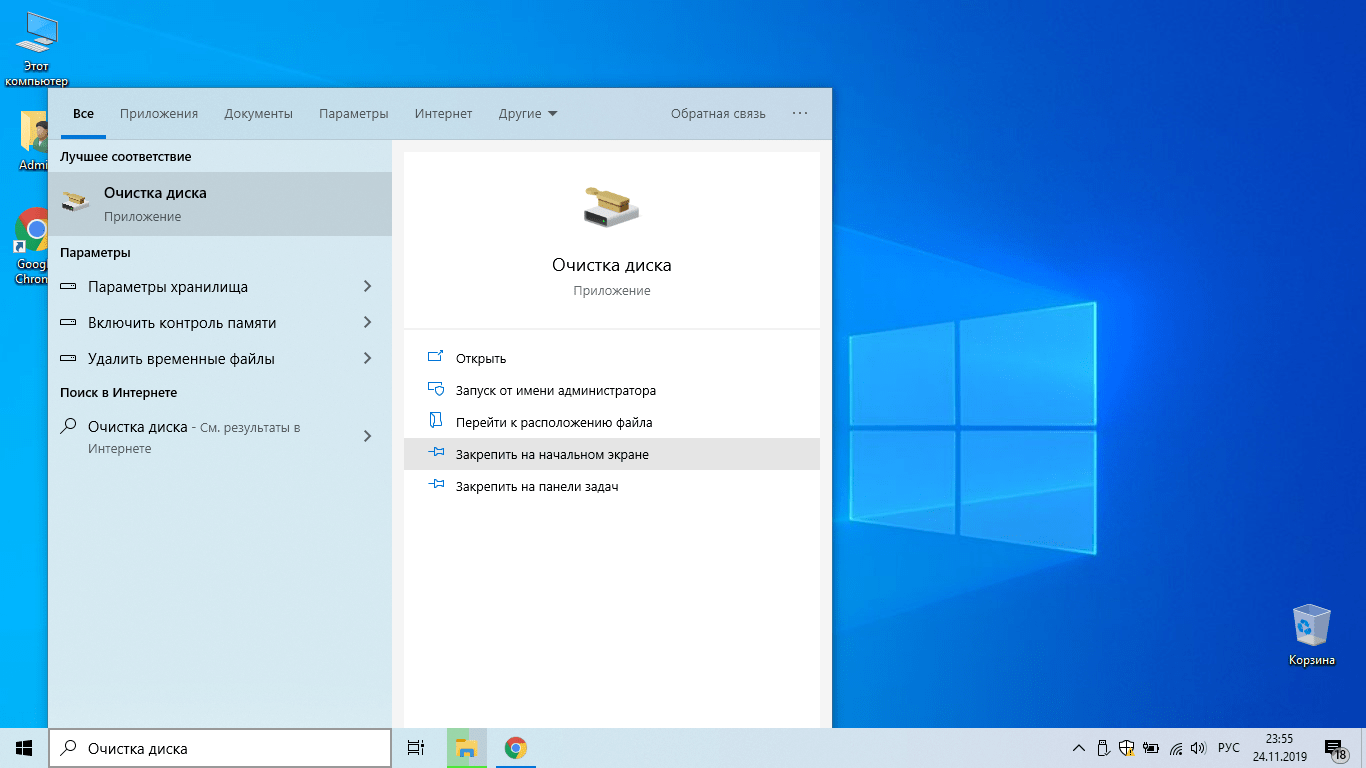Viewport: 1366px width, 768px height.
Task: Show hidden system tray icons
Action: [x=1078, y=748]
